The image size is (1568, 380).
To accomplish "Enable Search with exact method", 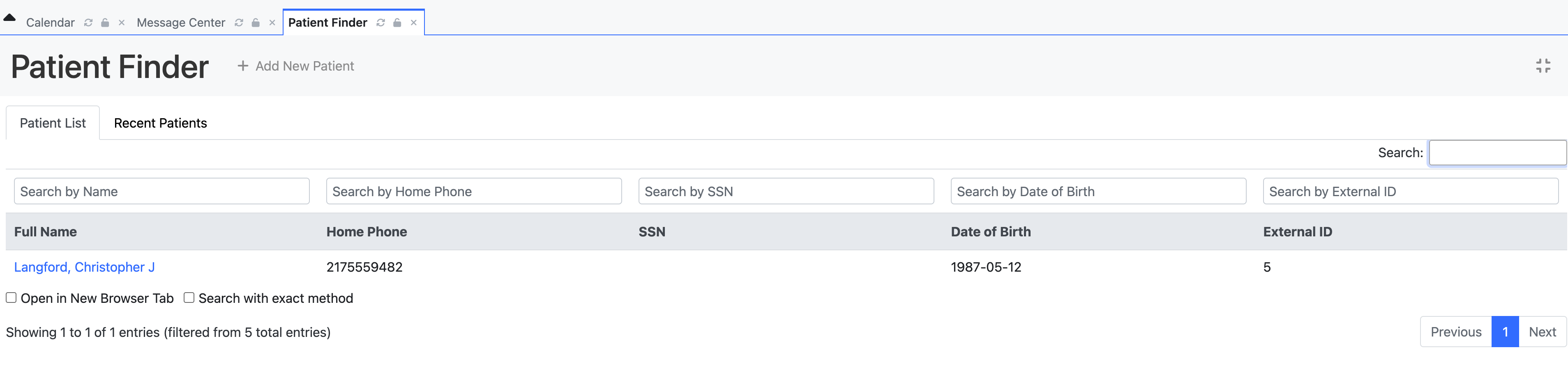I will click(x=189, y=298).
